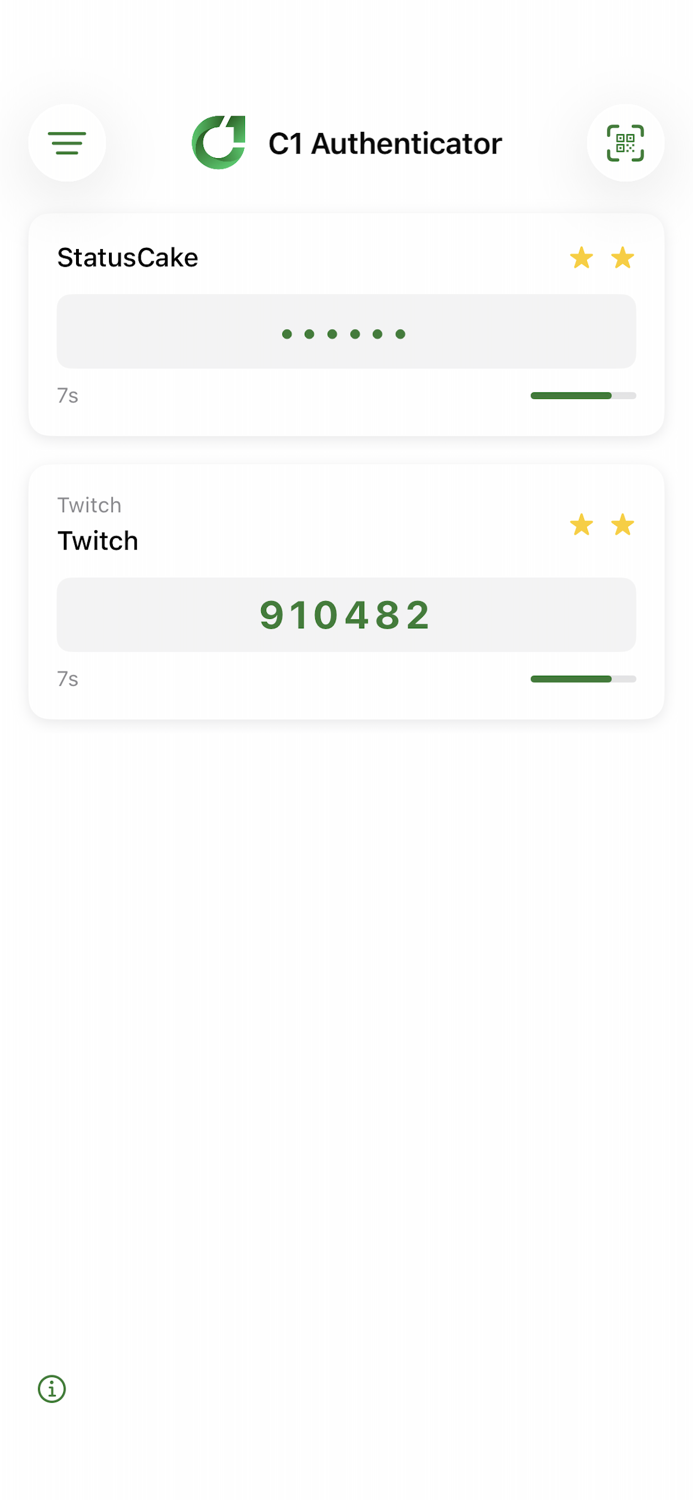The height and width of the screenshot is (1500, 693).
Task: Click the Twitch code 910482
Action: coord(346,614)
